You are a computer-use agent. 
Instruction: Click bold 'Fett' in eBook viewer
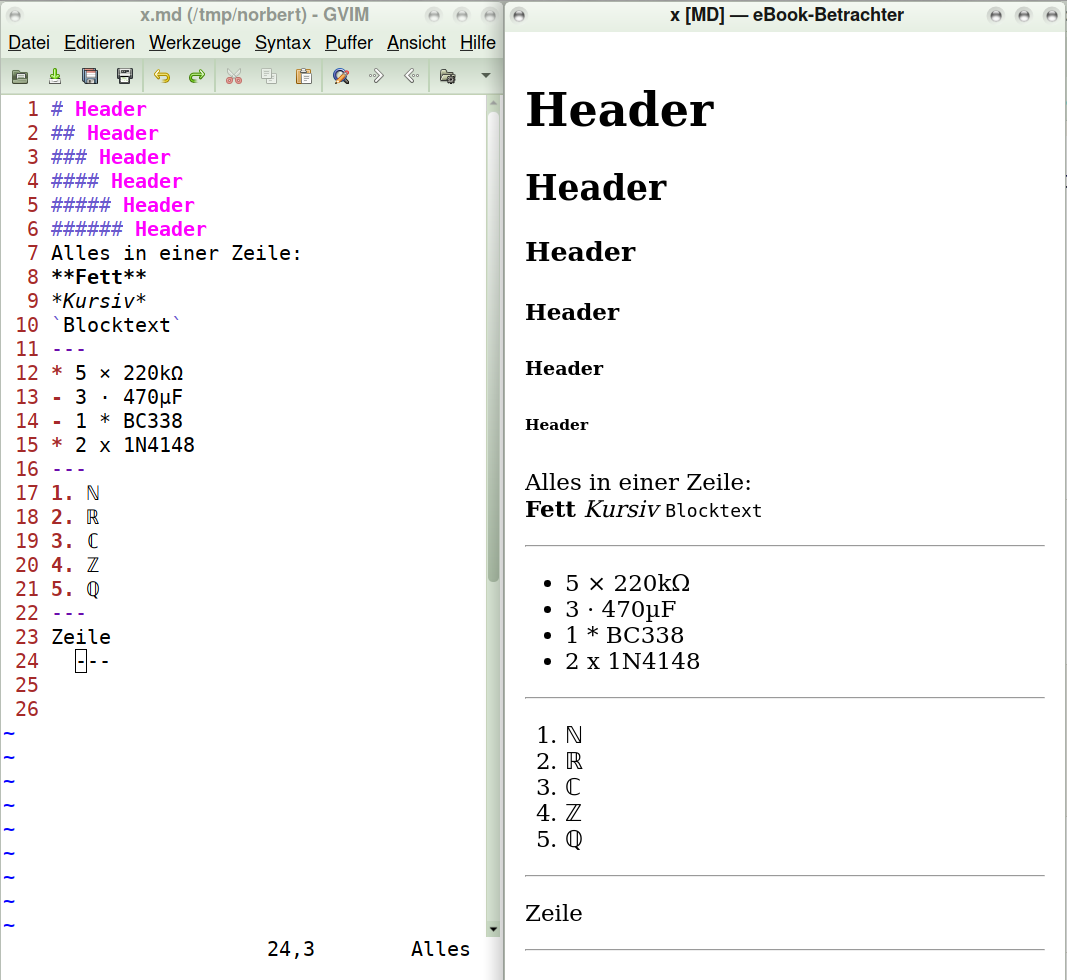(x=551, y=509)
